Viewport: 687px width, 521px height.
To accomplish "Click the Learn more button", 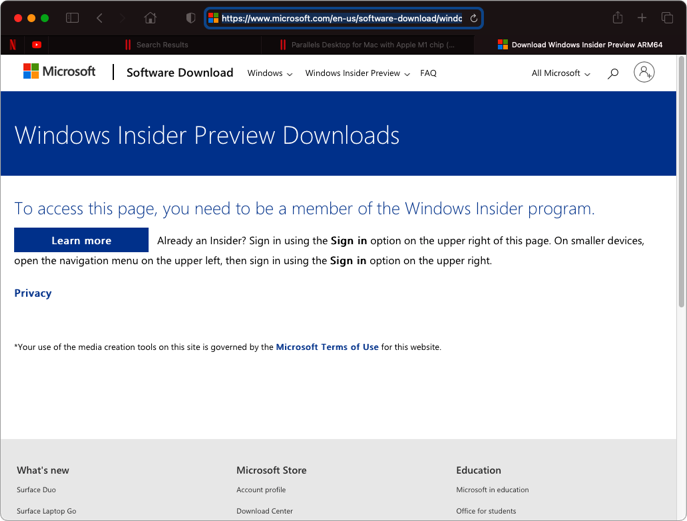I will click(81, 240).
